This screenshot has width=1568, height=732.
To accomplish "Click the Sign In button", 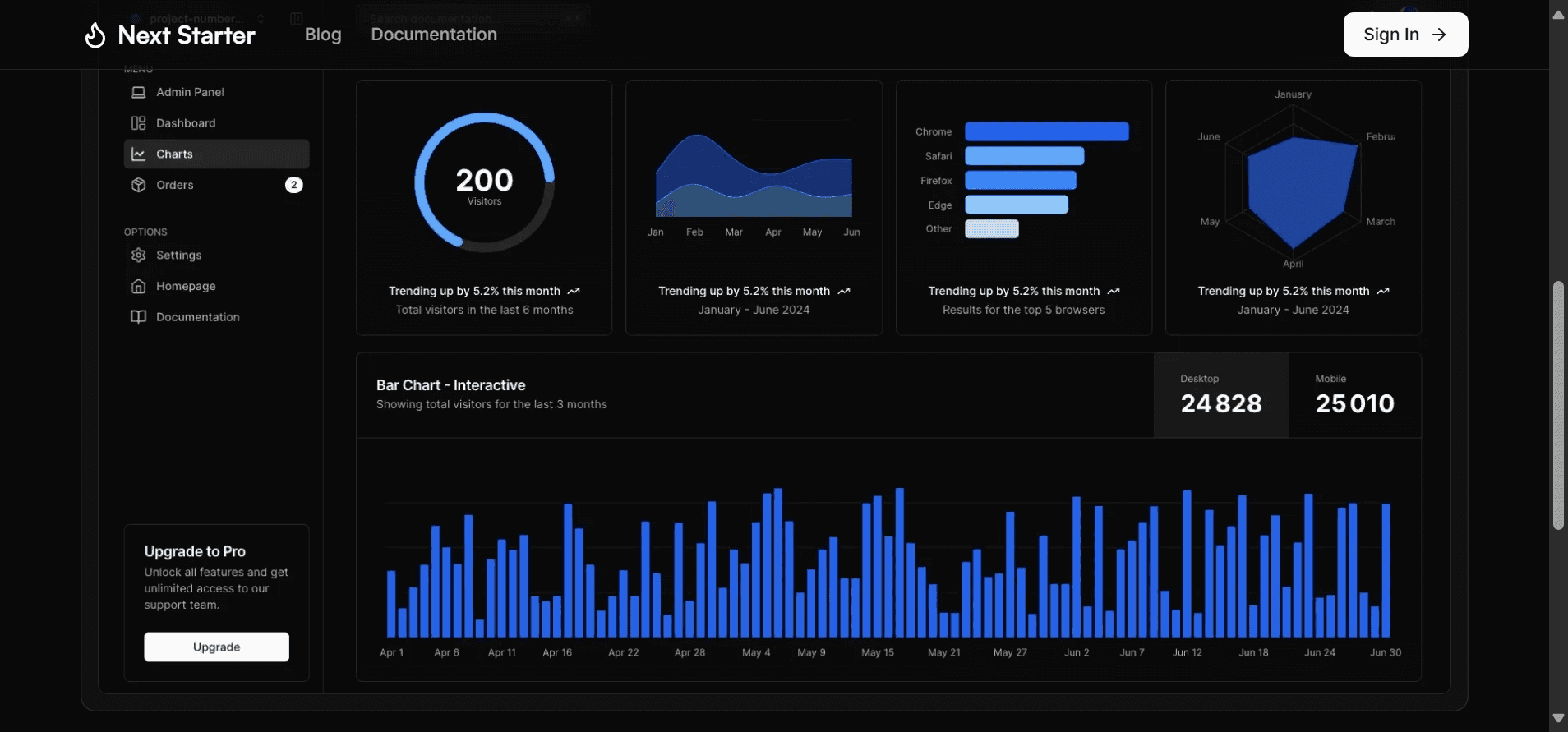I will 1405,35.
